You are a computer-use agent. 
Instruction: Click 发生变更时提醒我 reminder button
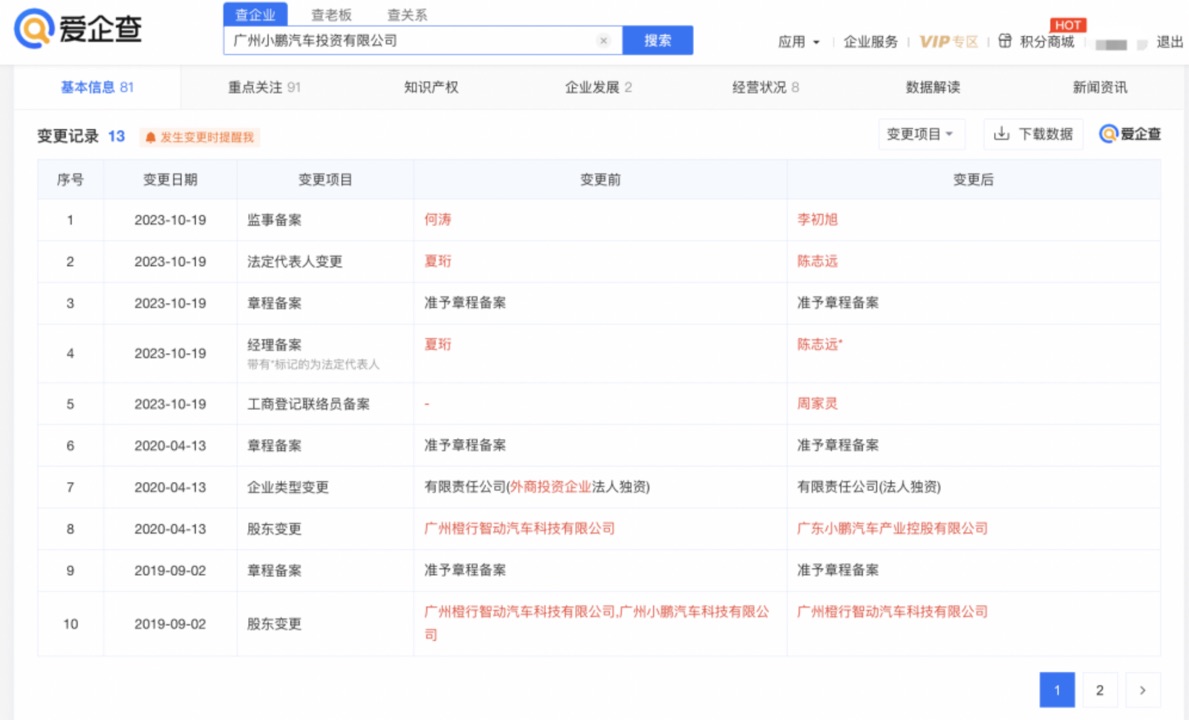[200, 137]
